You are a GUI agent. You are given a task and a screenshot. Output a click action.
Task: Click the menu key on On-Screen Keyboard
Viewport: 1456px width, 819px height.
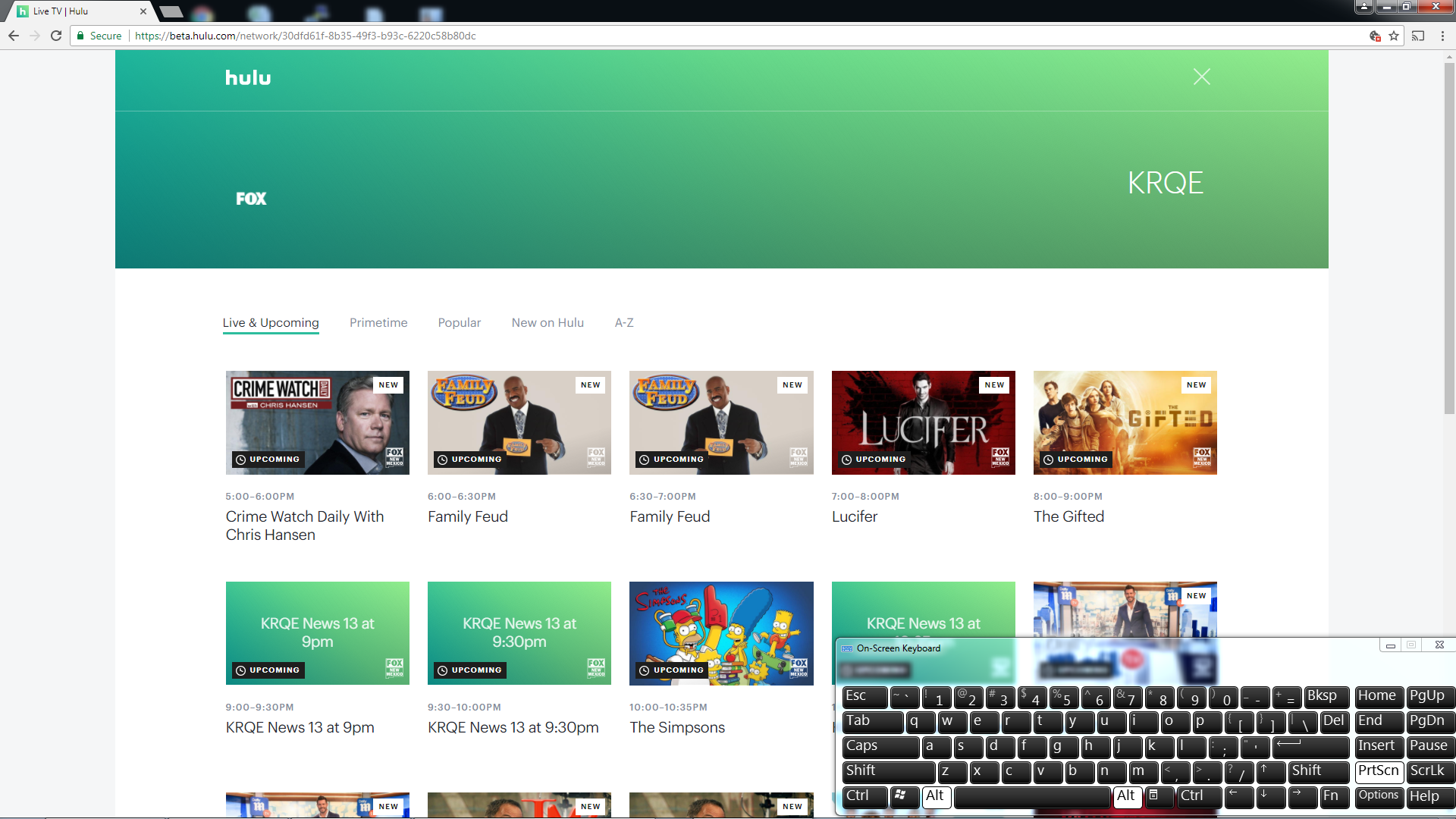click(1159, 797)
